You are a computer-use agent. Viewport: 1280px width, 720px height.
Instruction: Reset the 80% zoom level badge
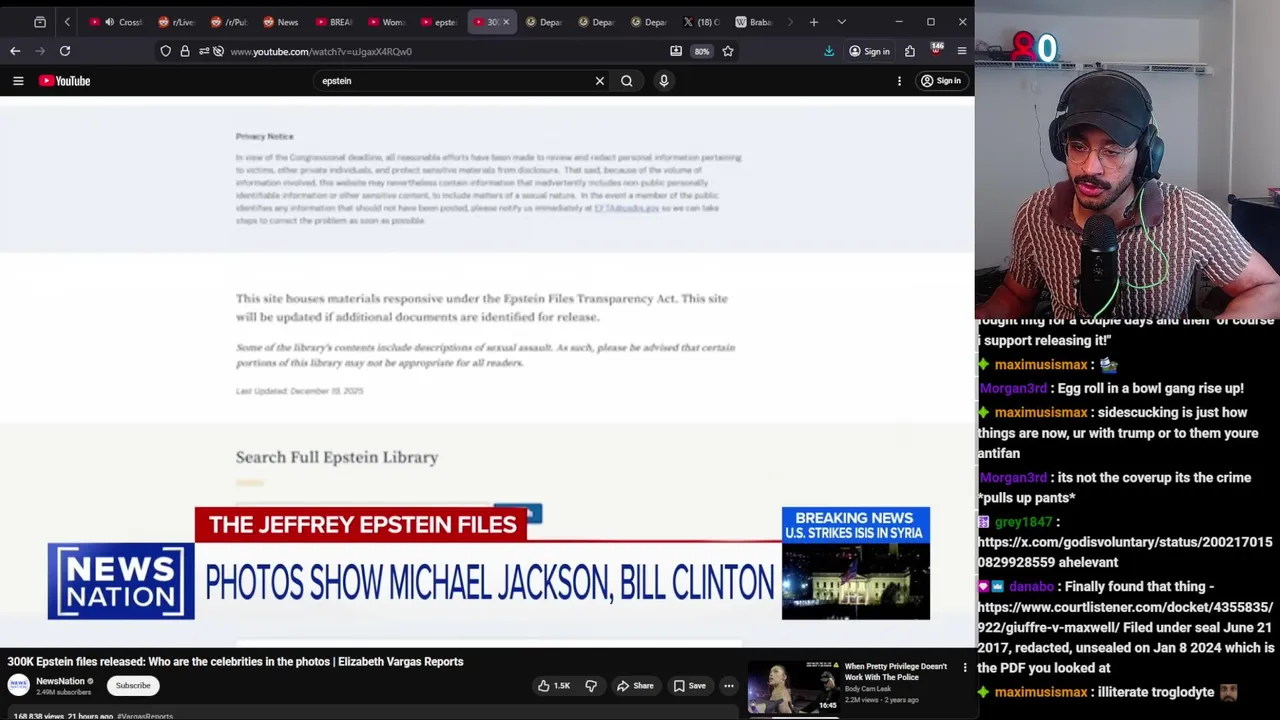click(702, 51)
